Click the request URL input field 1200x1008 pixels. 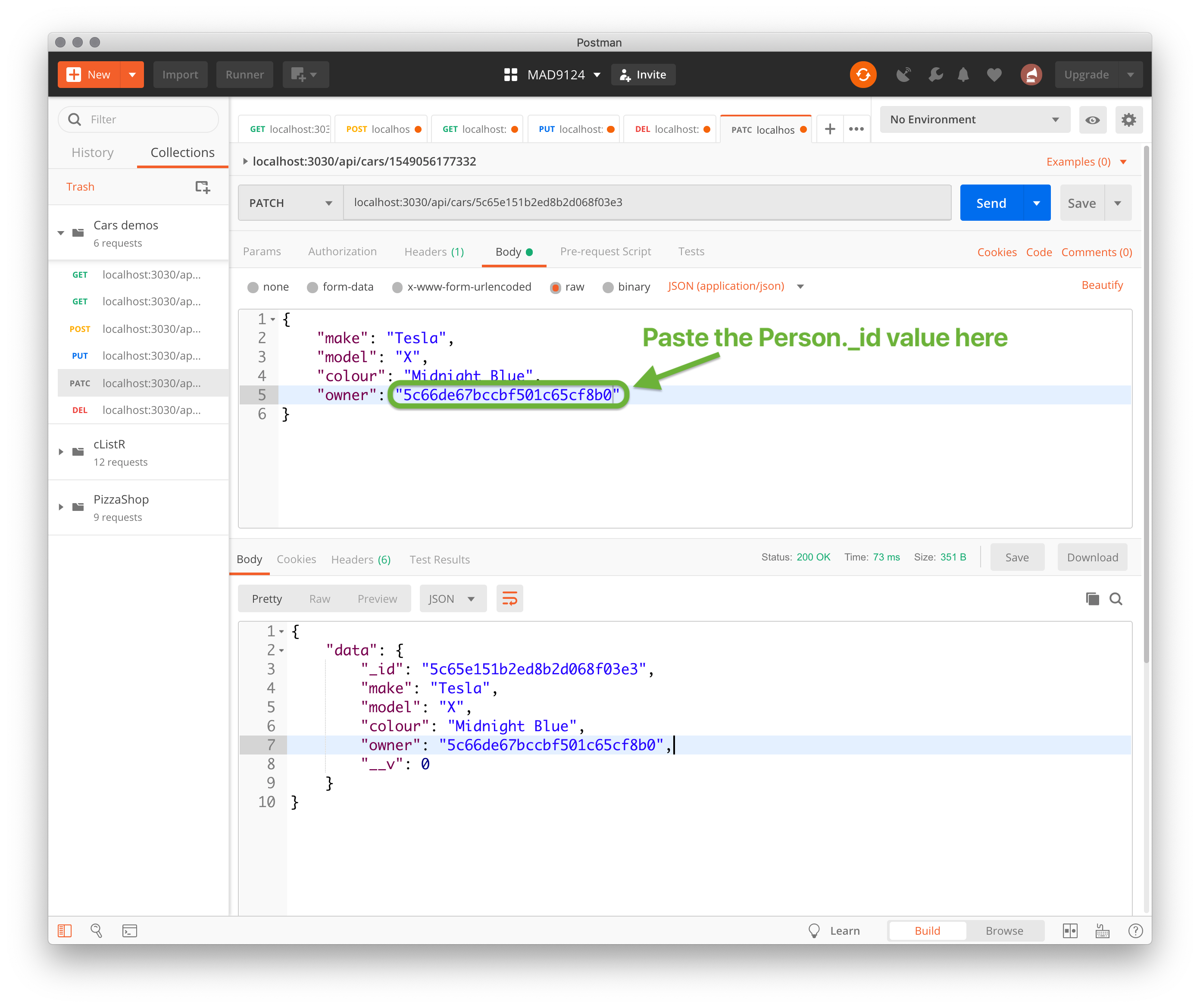click(x=647, y=202)
